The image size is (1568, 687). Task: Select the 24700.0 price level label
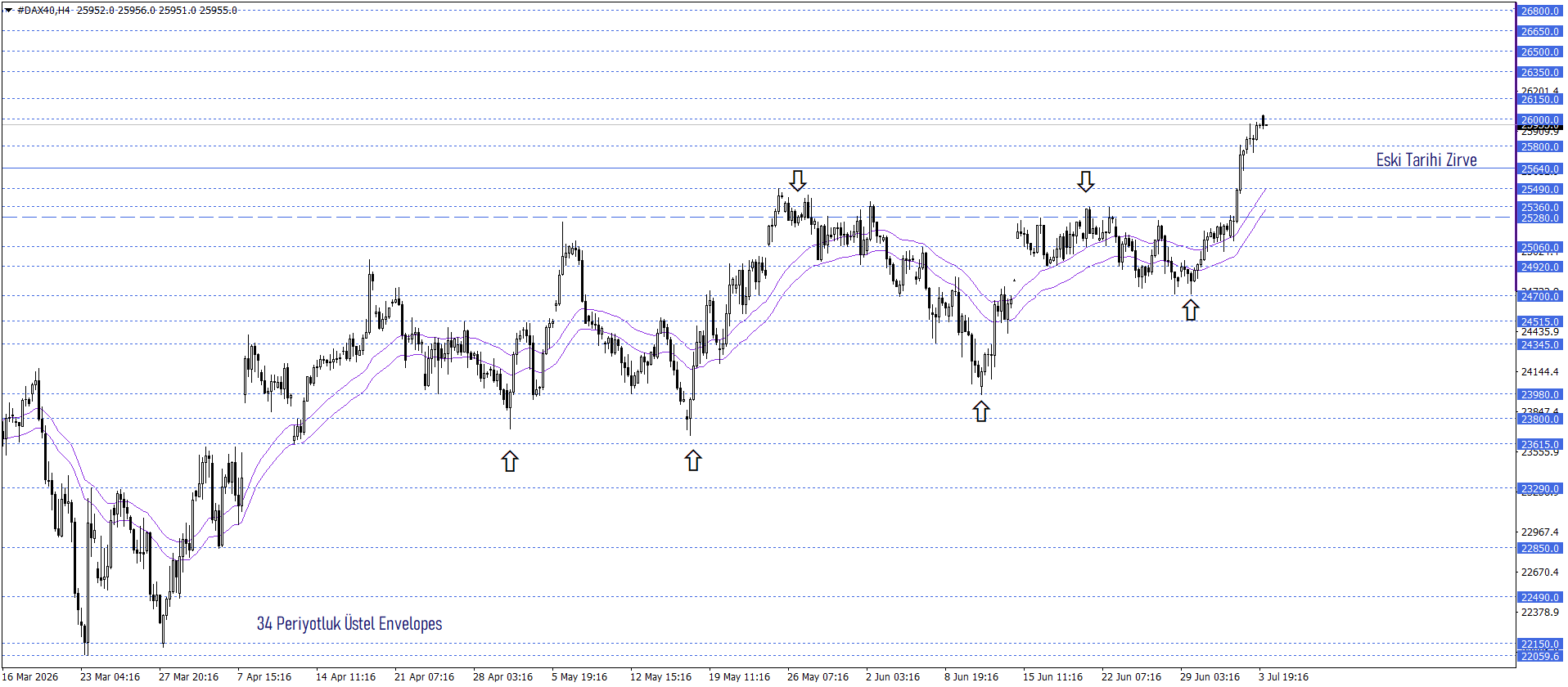1539,296
